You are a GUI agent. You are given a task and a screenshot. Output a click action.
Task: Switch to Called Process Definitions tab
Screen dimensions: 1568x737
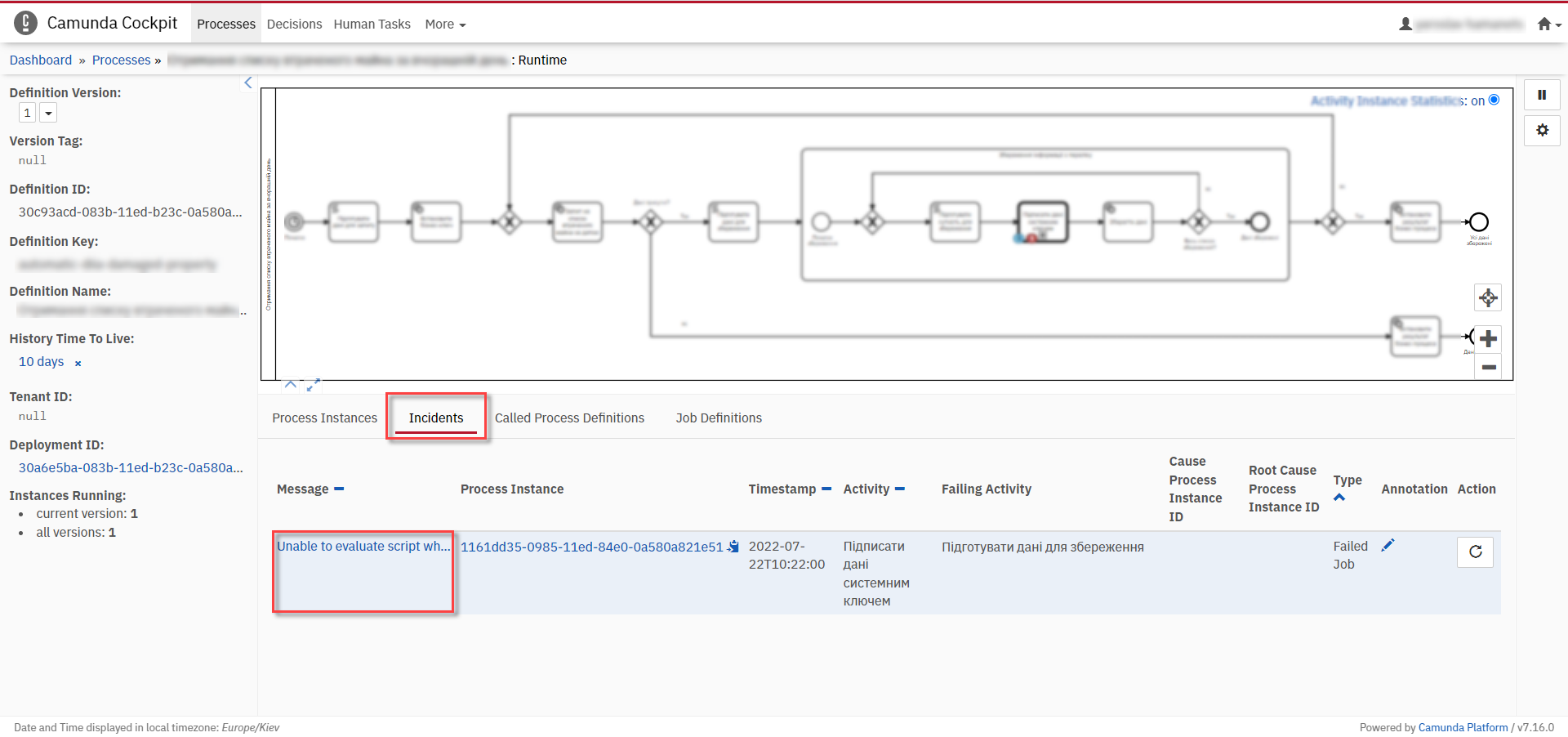pyautogui.click(x=569, y=418)
